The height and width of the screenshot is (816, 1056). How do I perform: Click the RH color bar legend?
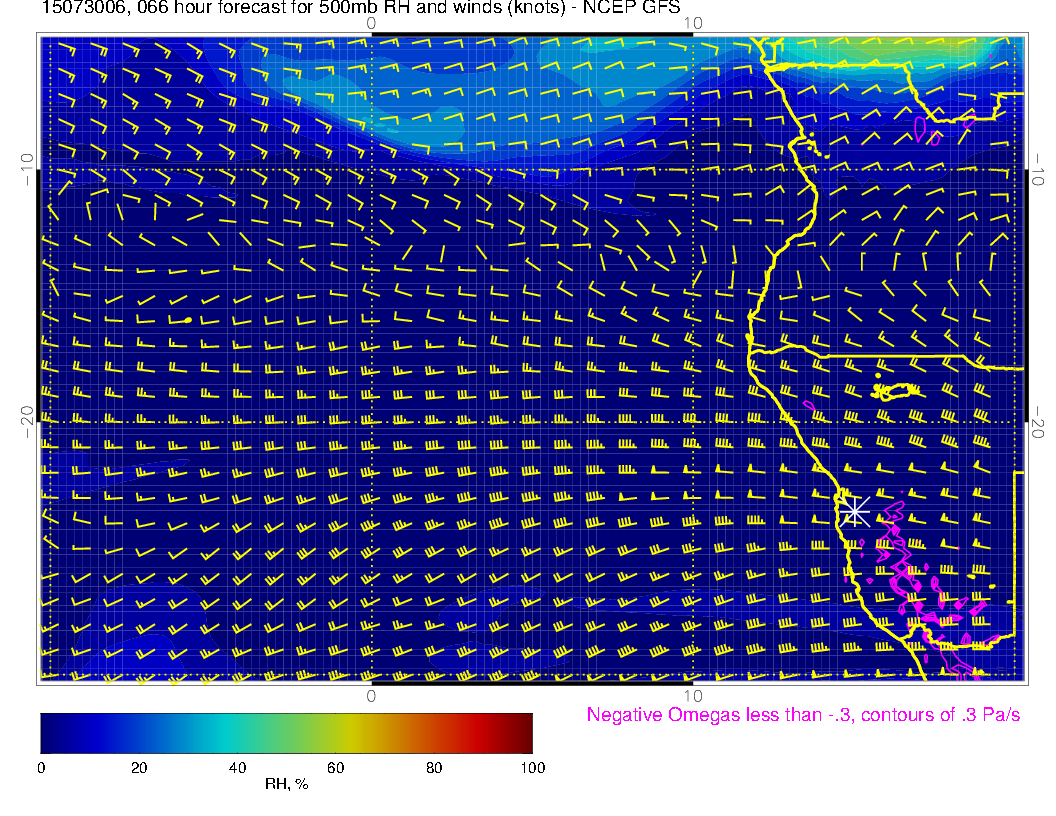click(x=286, y=733)
